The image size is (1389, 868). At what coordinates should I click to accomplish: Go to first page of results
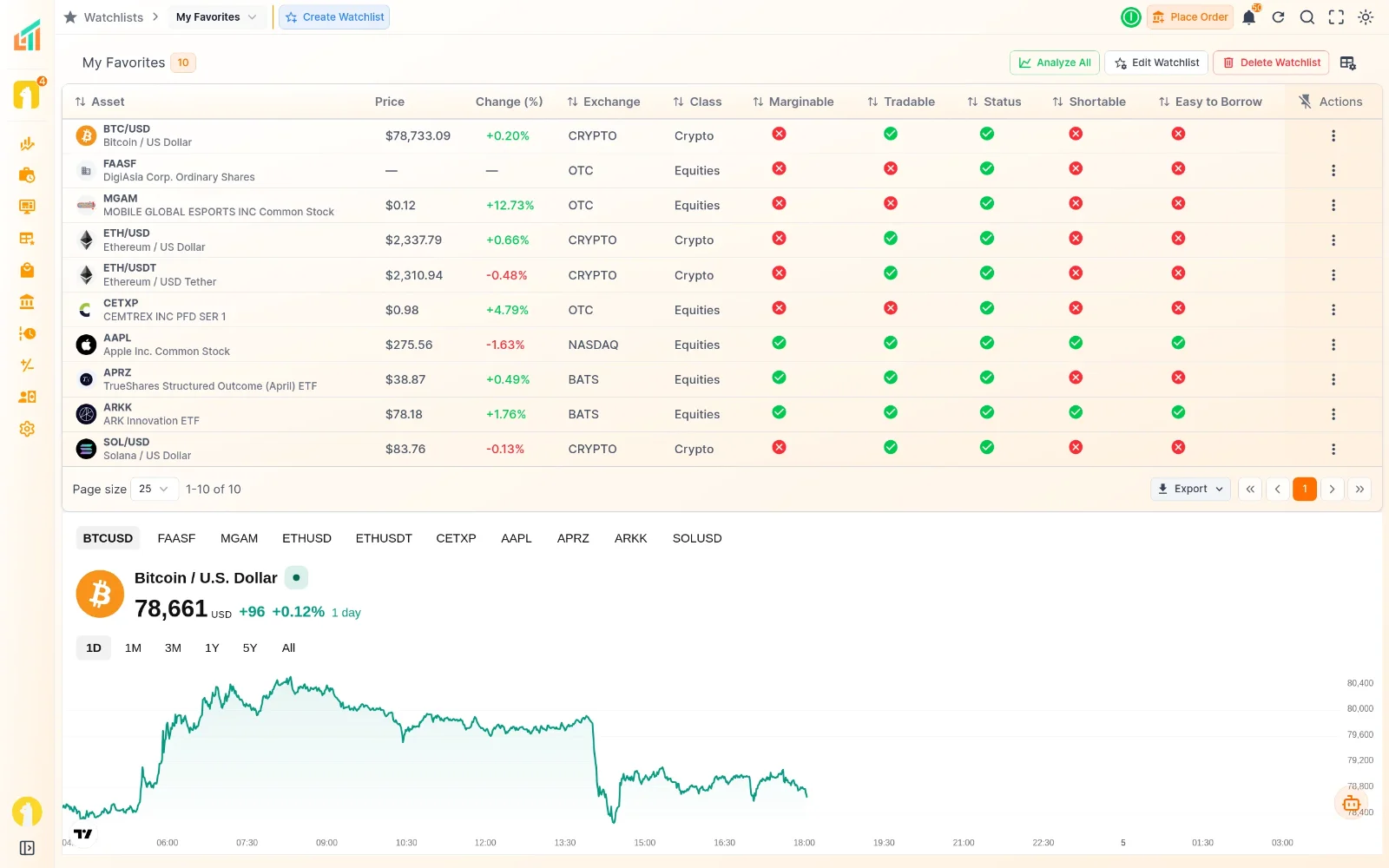[1250, 489]
